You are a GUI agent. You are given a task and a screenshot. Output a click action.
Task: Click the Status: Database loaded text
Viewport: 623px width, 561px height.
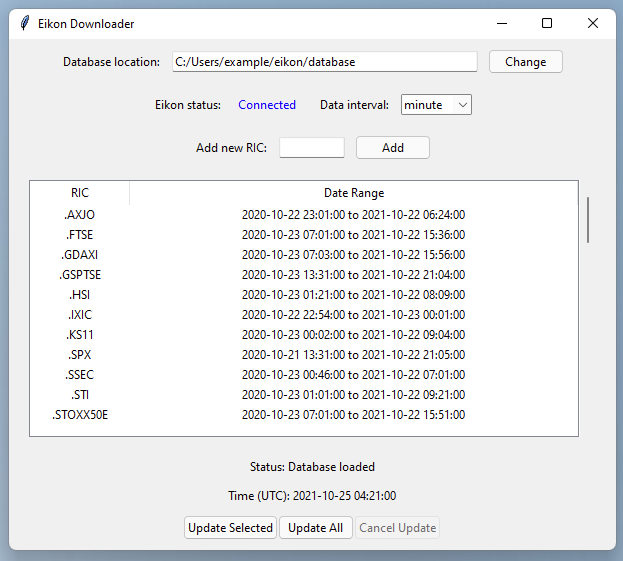click(312, 467)
